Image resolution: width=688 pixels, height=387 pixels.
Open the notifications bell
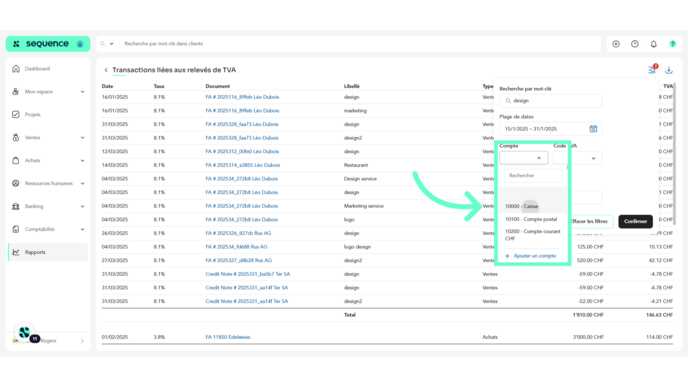click(654, 44)
